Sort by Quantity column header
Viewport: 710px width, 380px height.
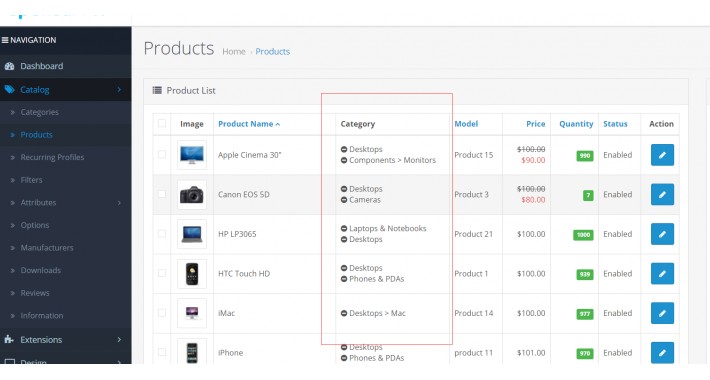576,124
